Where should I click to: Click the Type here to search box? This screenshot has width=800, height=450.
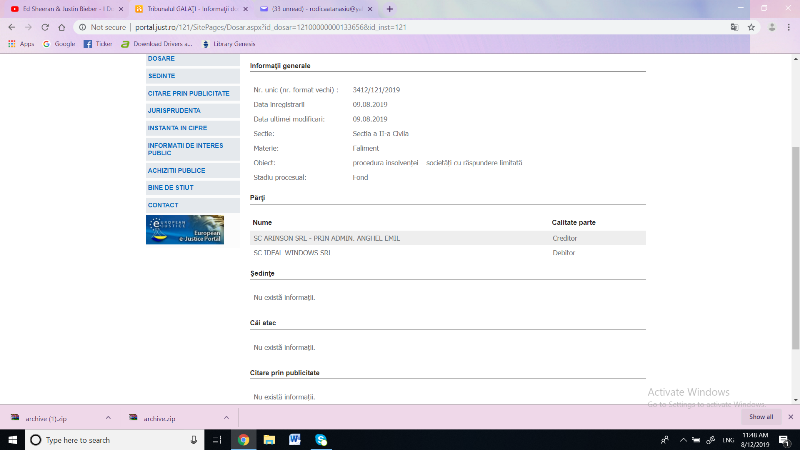click(x=115, y=440)
